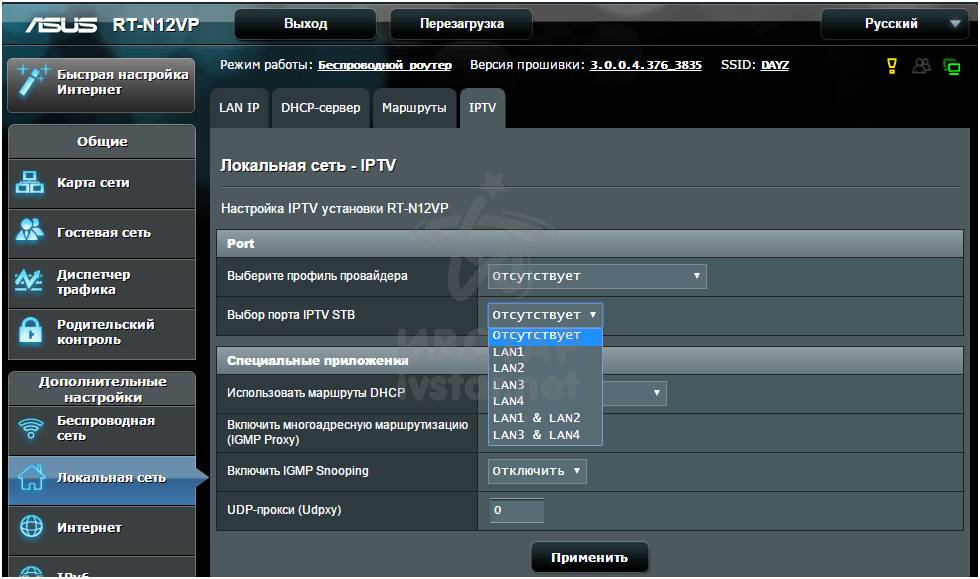
Task: Open firmware version 3.0.0.4.376_3835 link
Action: pyautogui.click(x=646, y=66)
